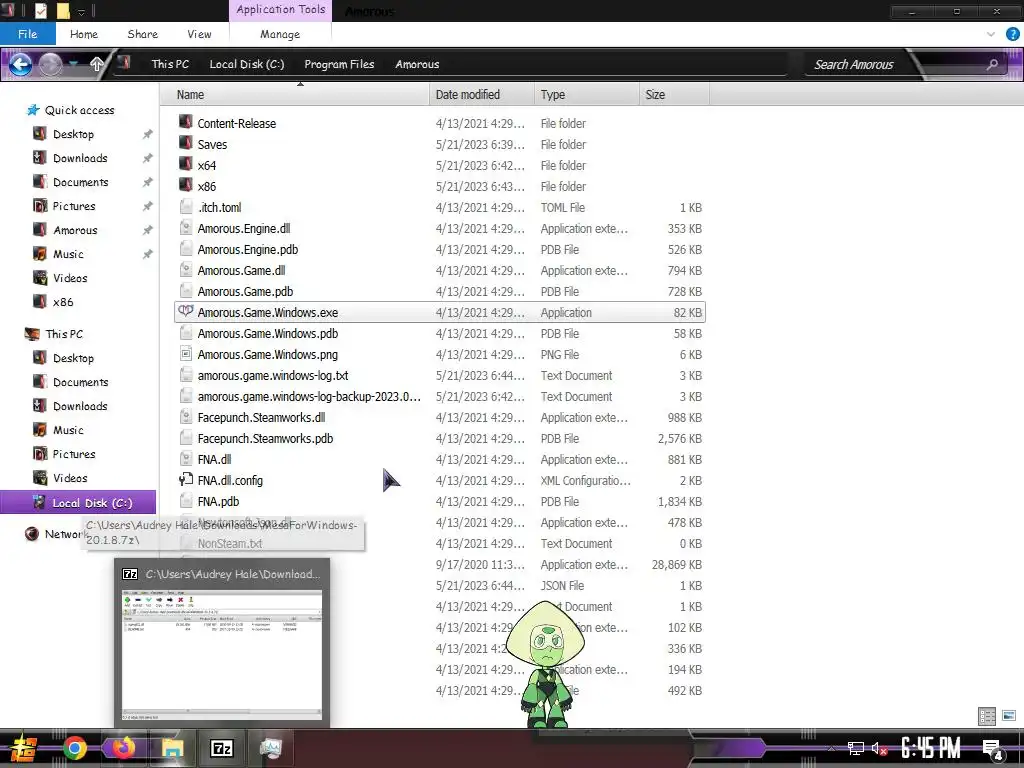Launch Firefox from taskbar

tap(123, 747)
